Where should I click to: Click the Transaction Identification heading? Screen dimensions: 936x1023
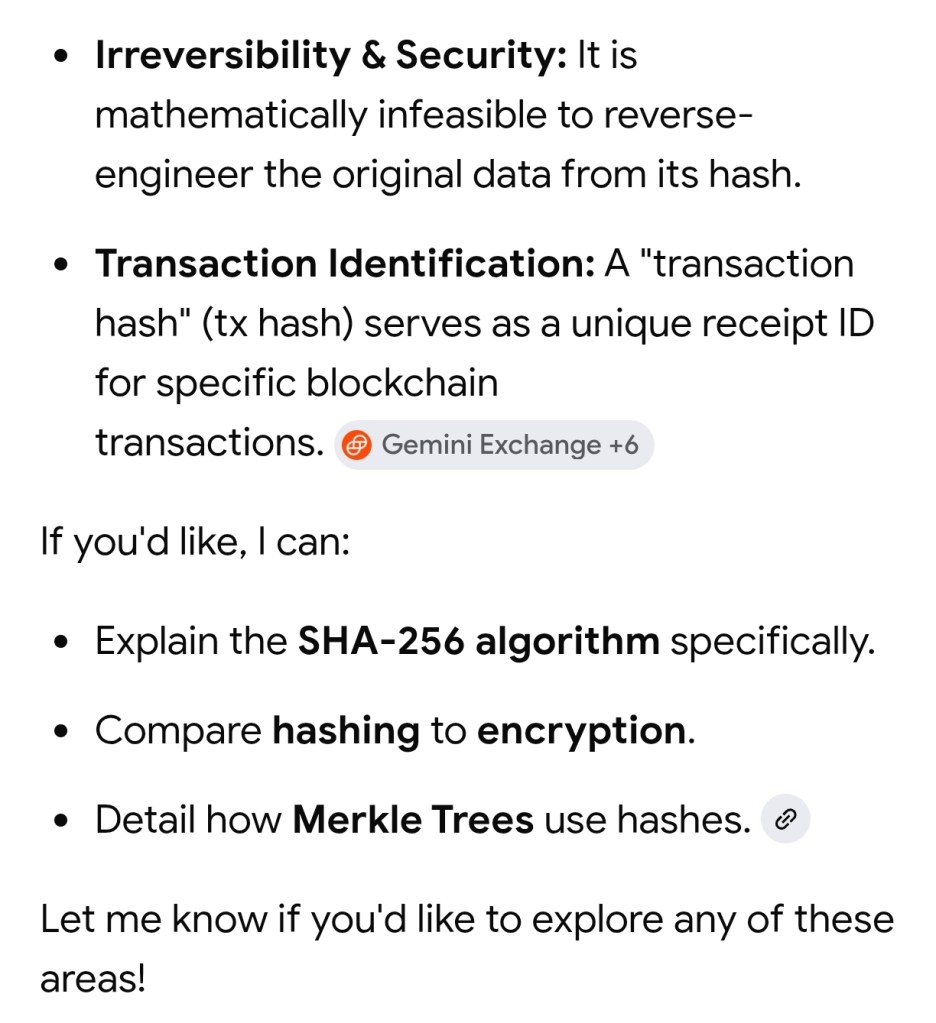[345, 264]
